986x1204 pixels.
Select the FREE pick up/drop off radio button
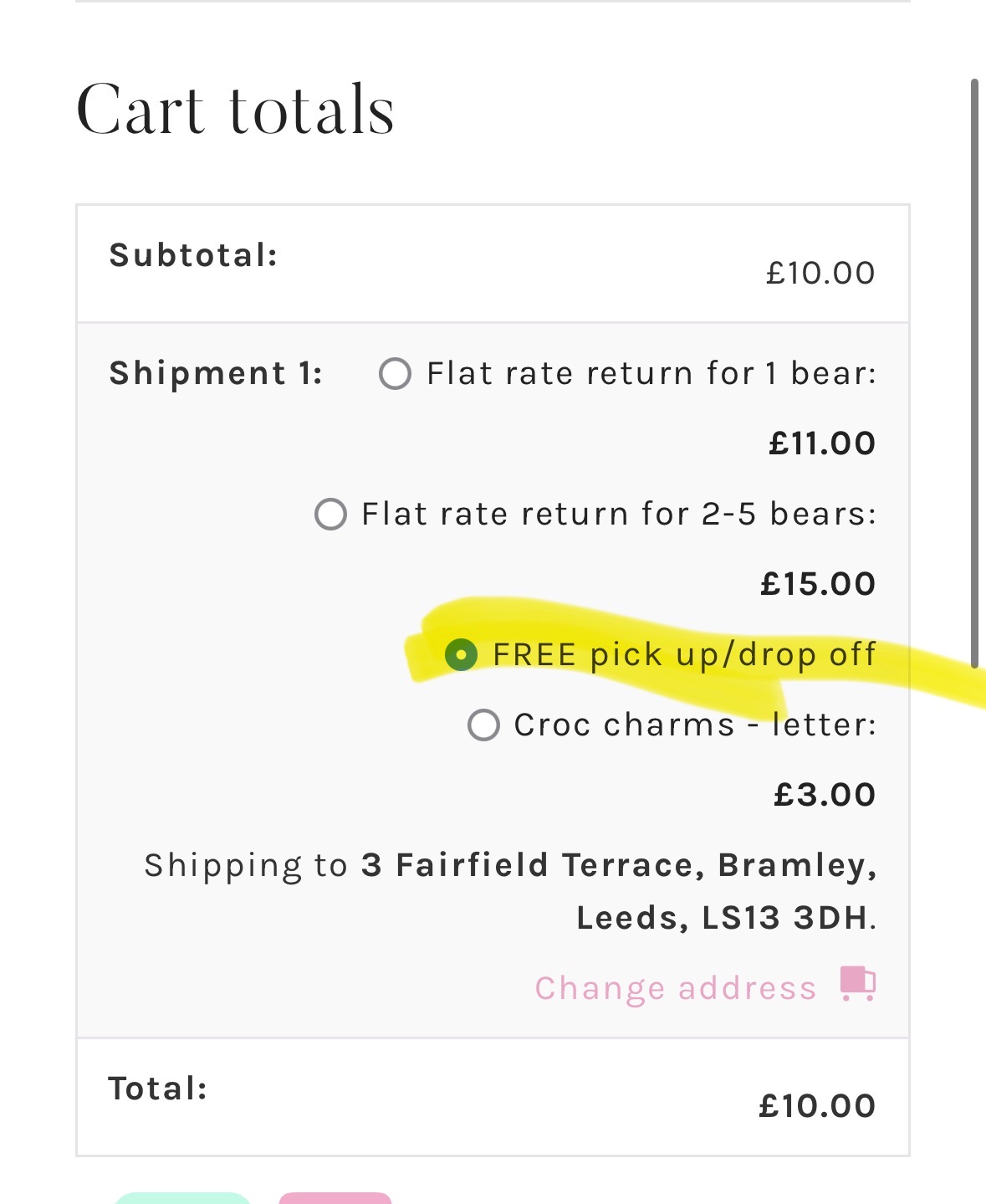461,654
